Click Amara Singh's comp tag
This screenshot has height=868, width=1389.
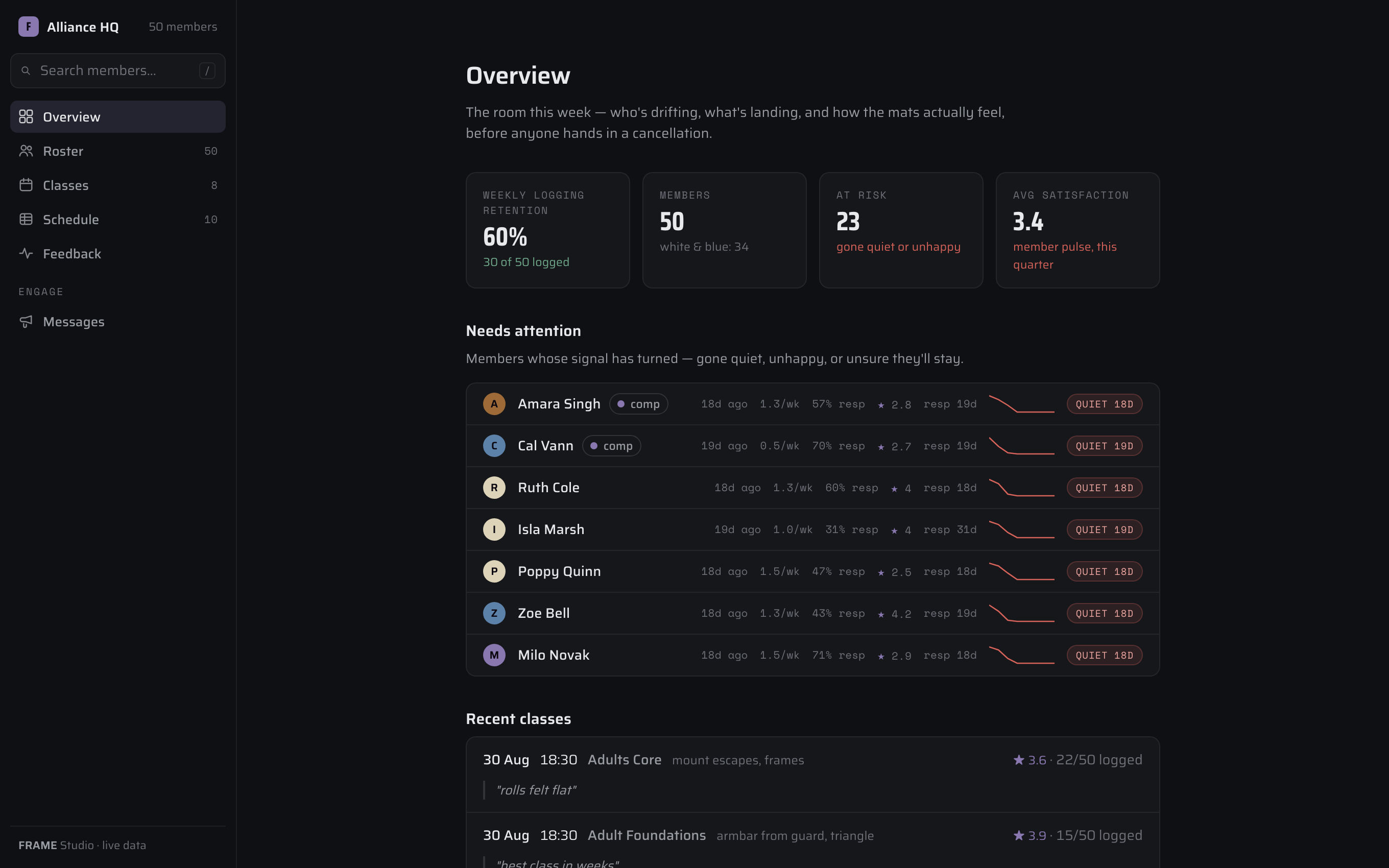[638, 403]
